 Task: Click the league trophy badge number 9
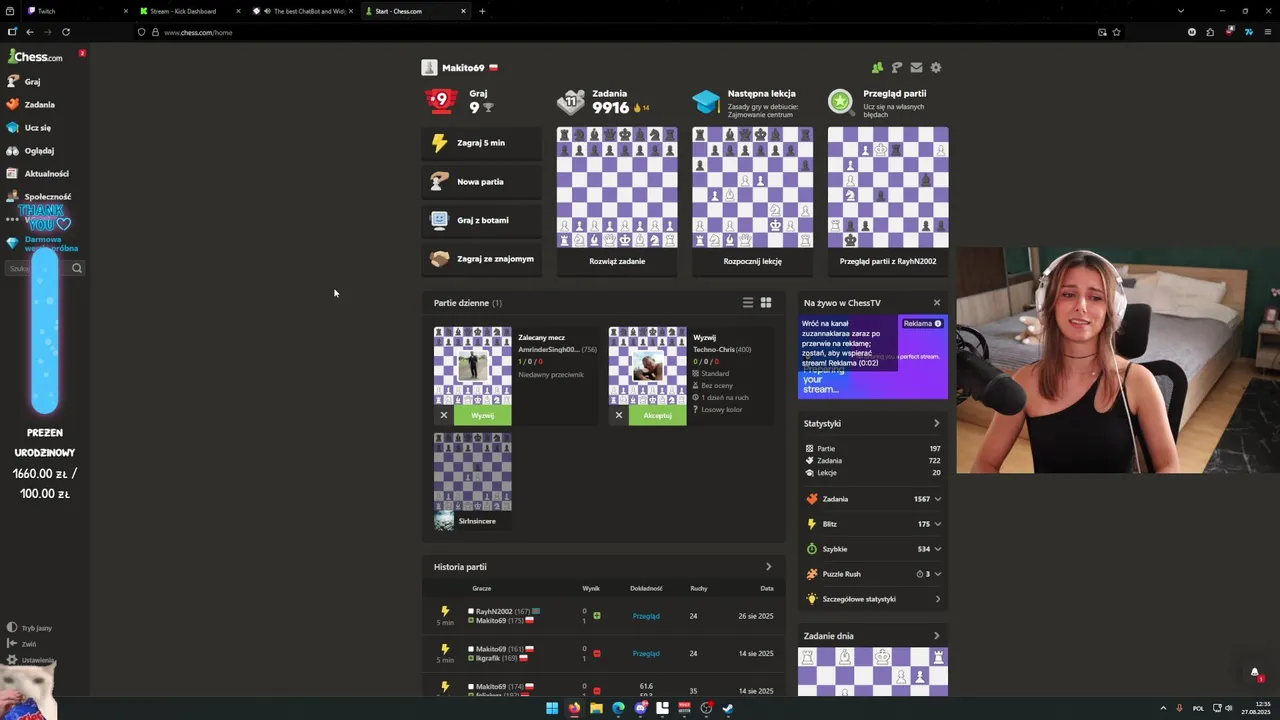pyautogui.click(x=442, y=100)
